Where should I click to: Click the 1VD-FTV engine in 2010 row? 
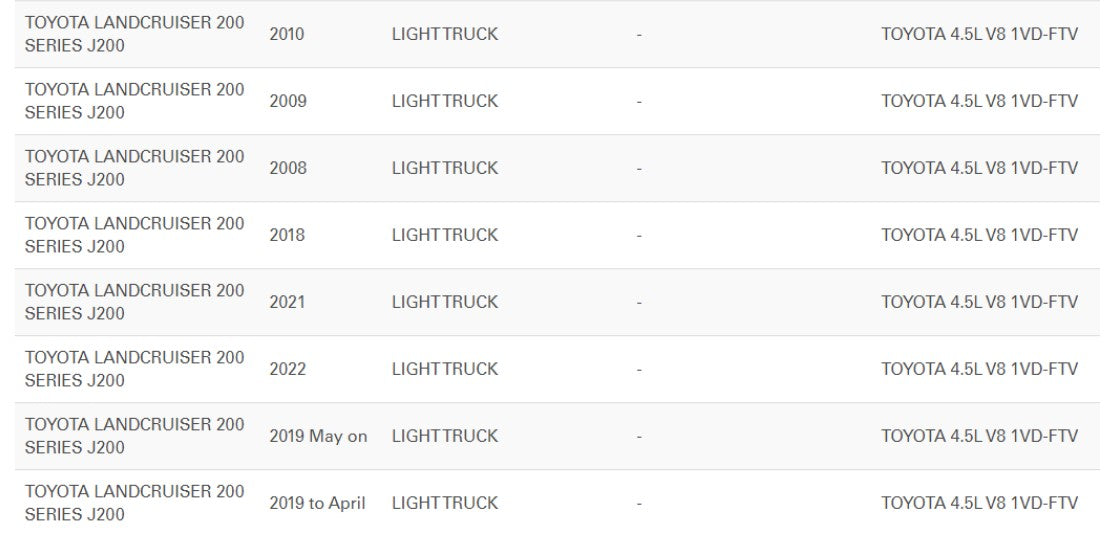tap(979, 34)
